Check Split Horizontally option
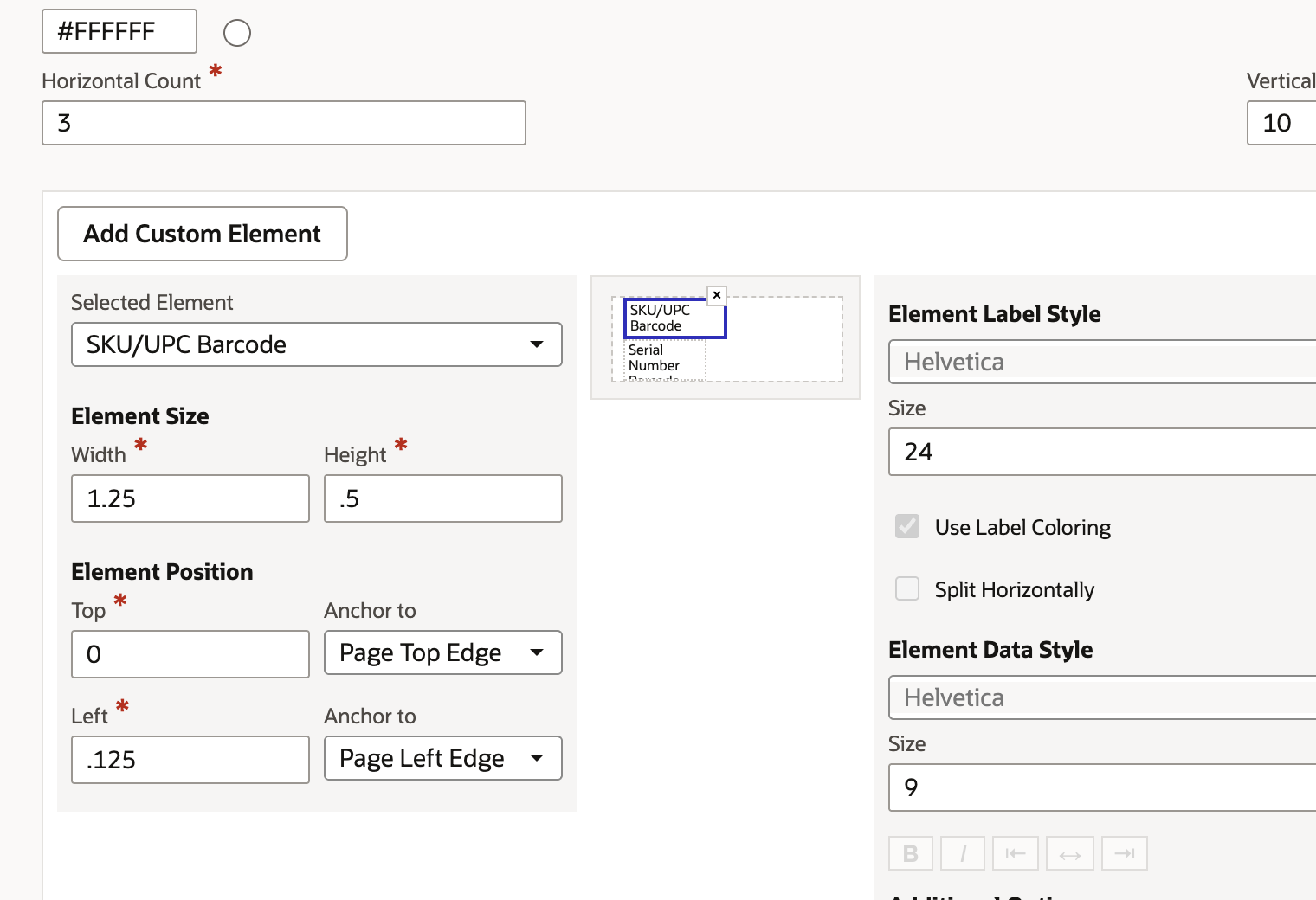The width and height of the screenshot is (1316, 900). pyautogui.click(x=907, y=588)
